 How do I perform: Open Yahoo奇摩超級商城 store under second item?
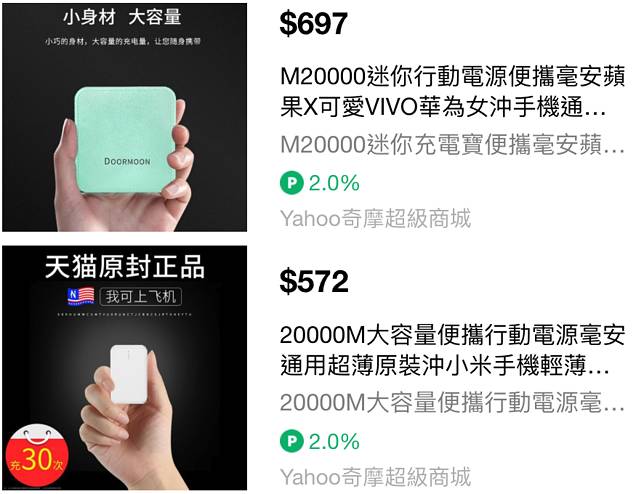click(x=375, y=477)
